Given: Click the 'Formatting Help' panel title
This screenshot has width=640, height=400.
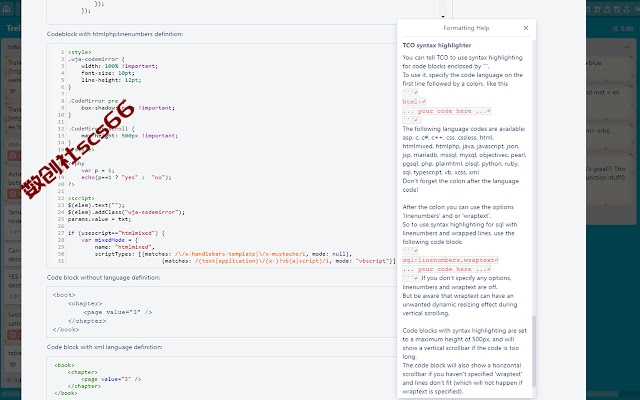Looking at the screenshot, I should tap(466, 28).
